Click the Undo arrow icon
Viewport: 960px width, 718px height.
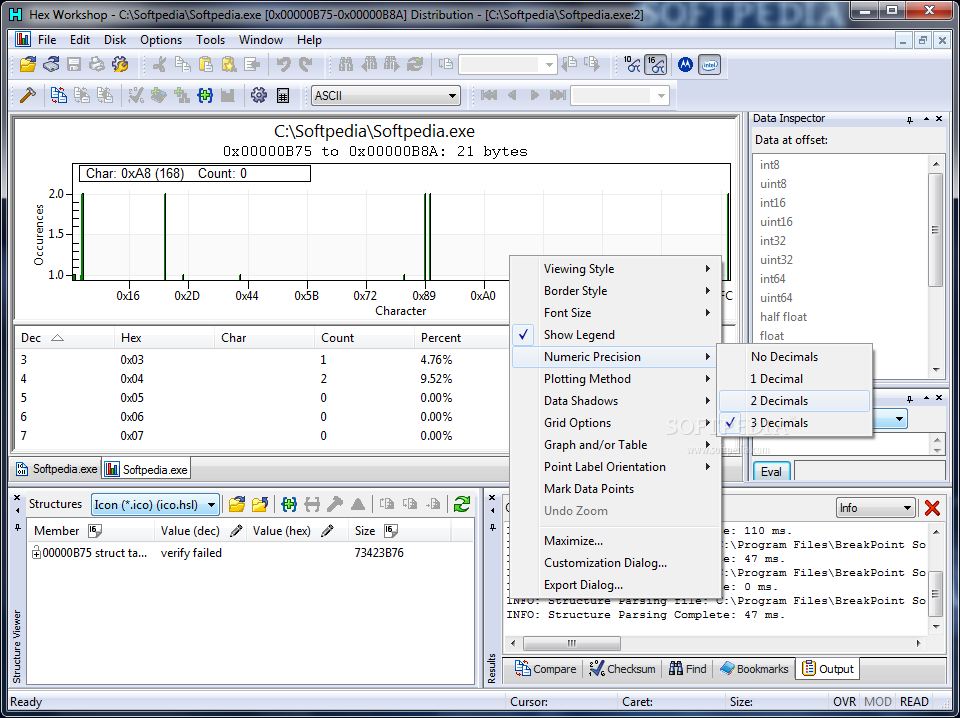(283, 64)
